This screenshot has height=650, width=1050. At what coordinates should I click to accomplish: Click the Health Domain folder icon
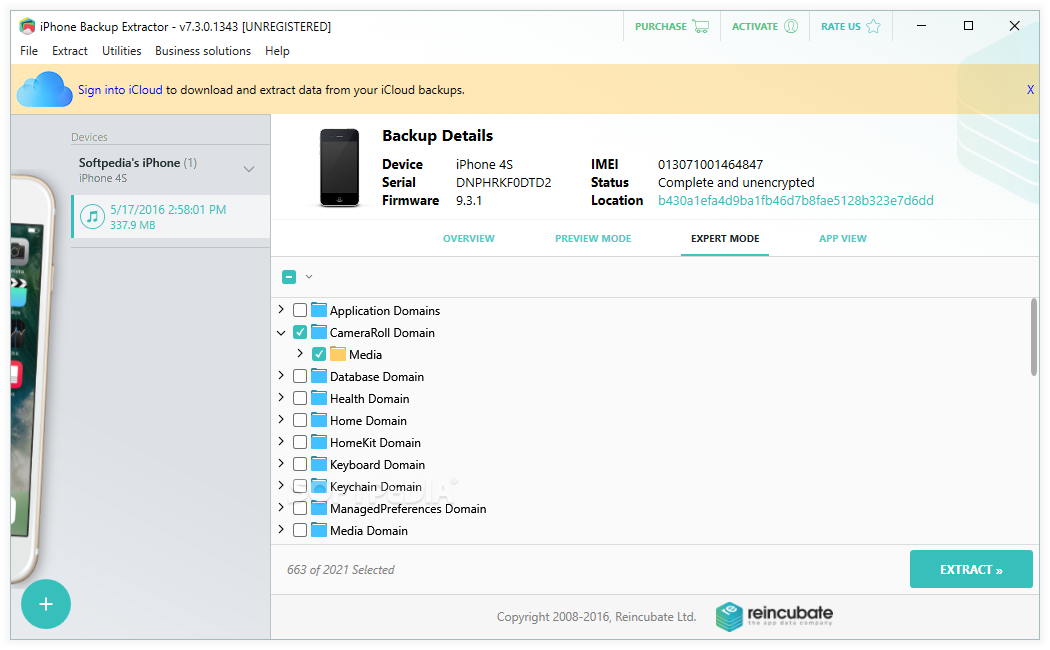319,398
